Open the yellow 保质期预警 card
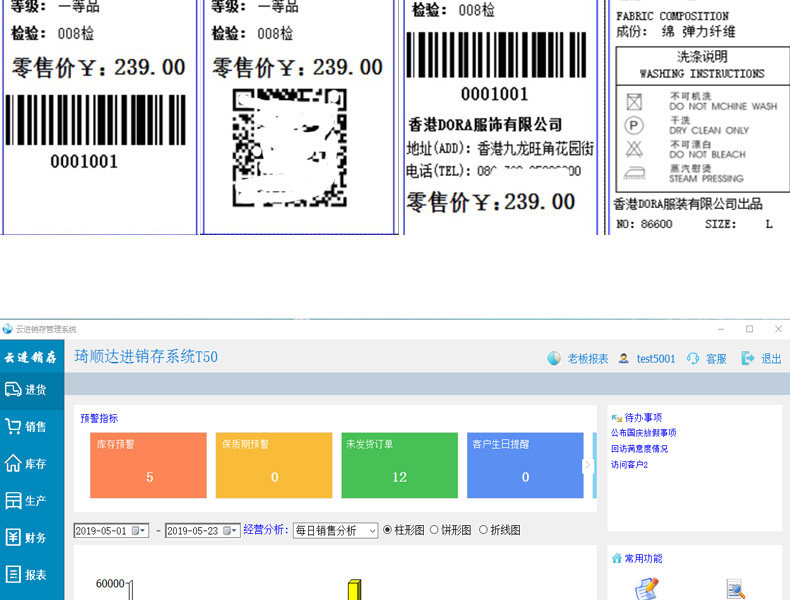790x600 pixels. (x=274, y=465)
